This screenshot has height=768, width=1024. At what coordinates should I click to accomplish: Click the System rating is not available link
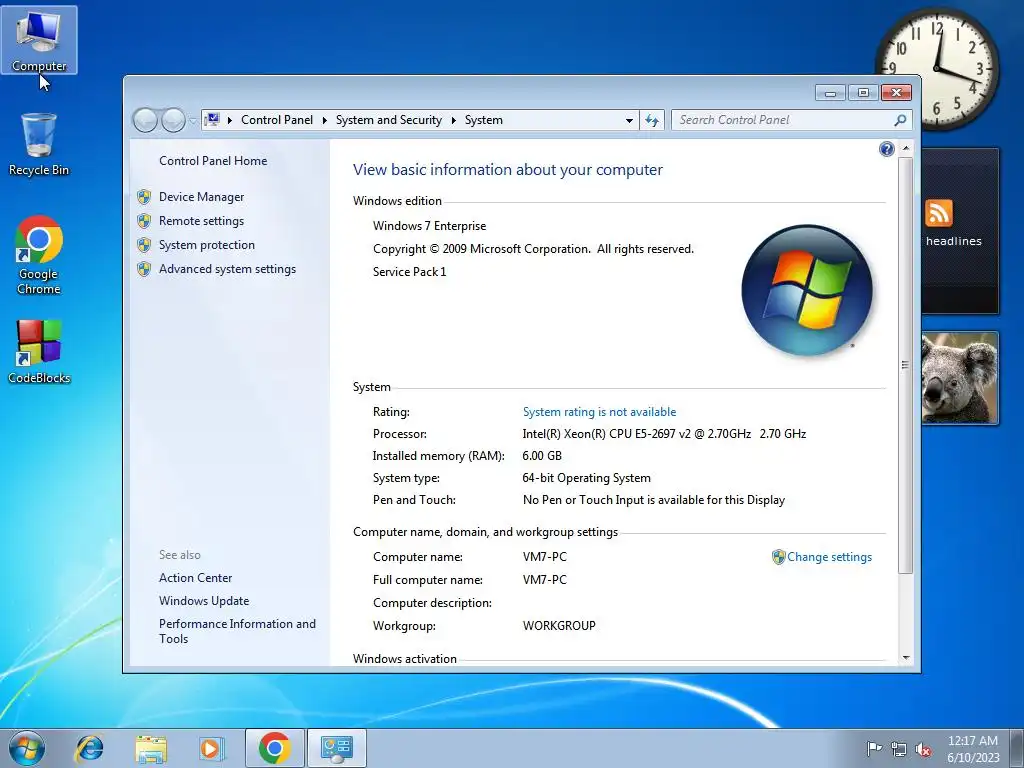click(x=600, y=412)
